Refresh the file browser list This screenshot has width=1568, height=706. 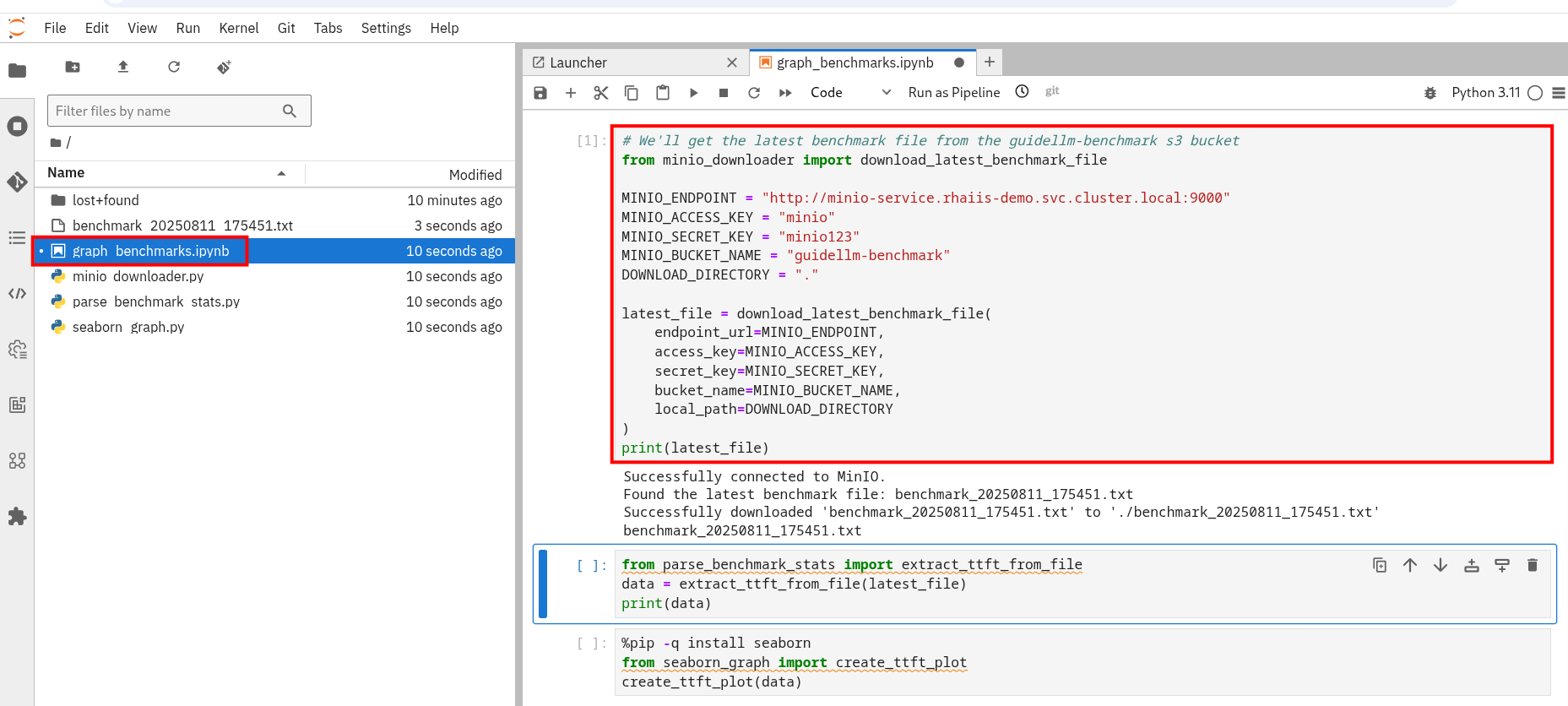tap(174, 67)
